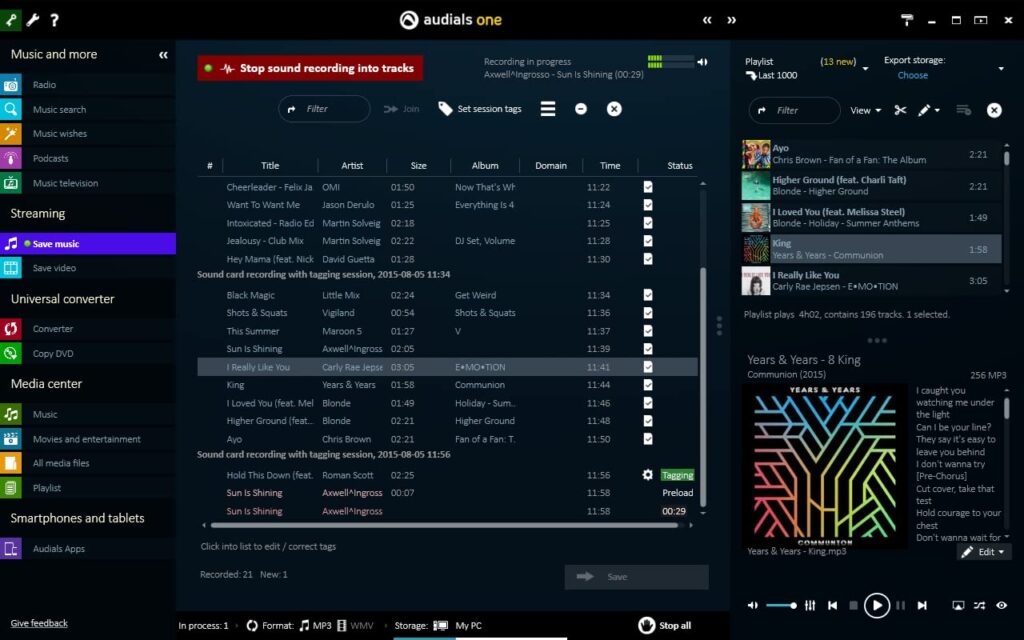1024x640 pixels.
Task: Toggle the checkbox for Shots & Squats
Action: (x=648, y=313)
